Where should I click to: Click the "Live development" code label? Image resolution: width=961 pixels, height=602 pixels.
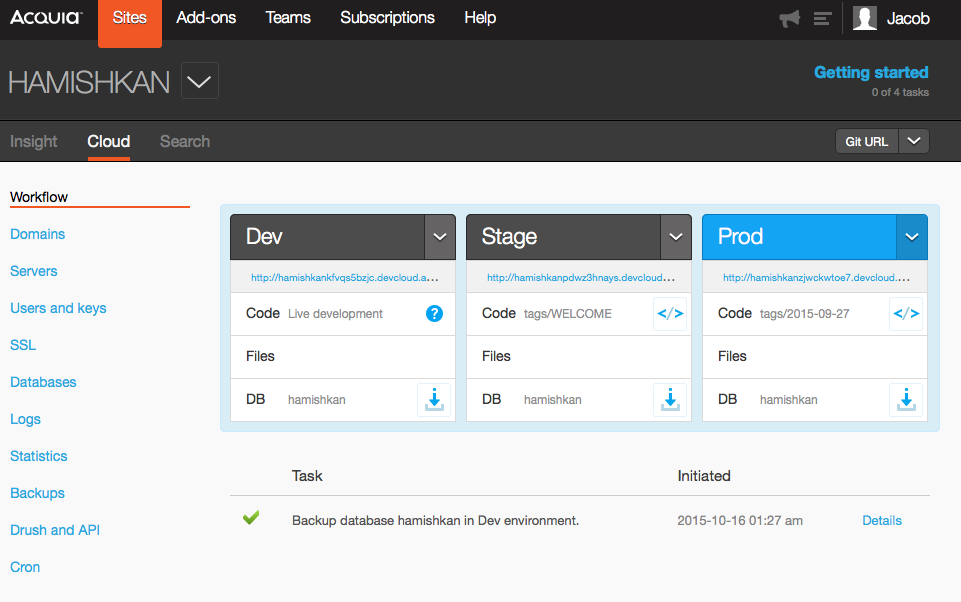(335, 314)
